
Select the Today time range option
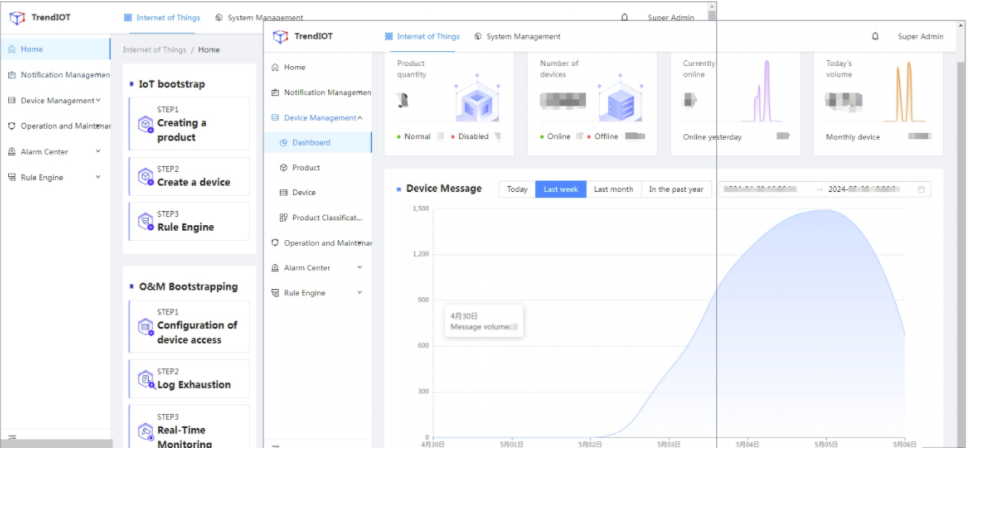tap(517, 189)
